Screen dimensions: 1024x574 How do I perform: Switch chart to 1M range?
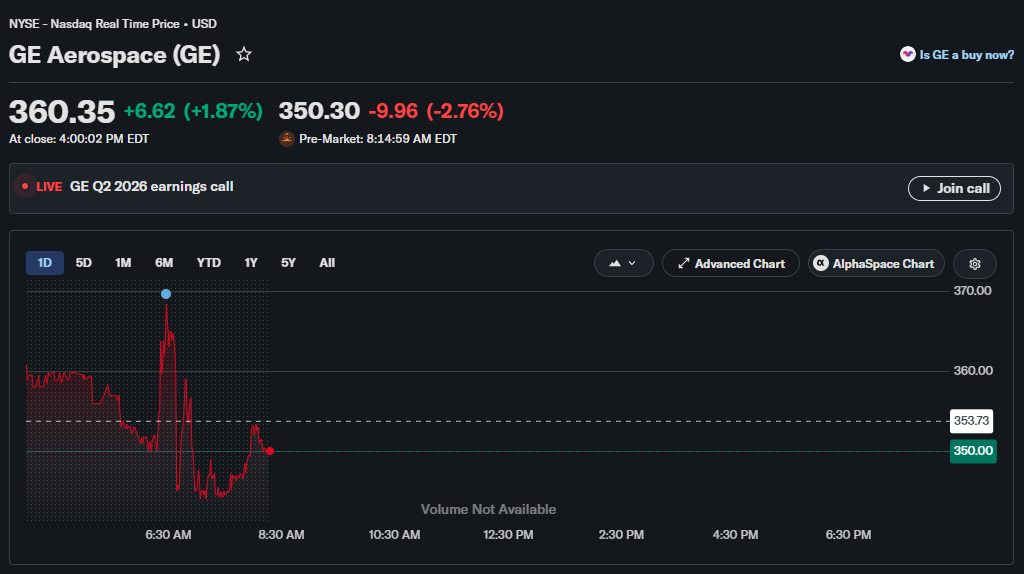(x=123, y=263)
